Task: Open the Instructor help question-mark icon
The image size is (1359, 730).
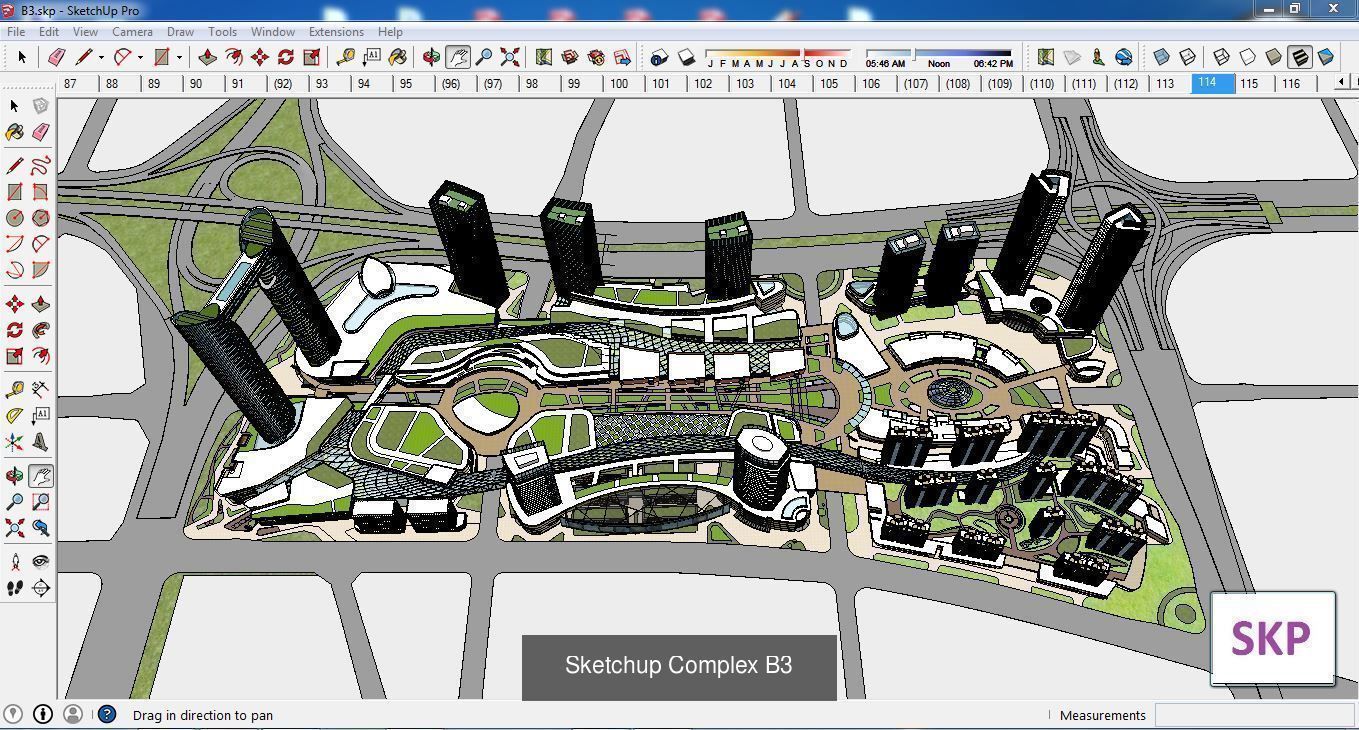Action: (107, 714)
